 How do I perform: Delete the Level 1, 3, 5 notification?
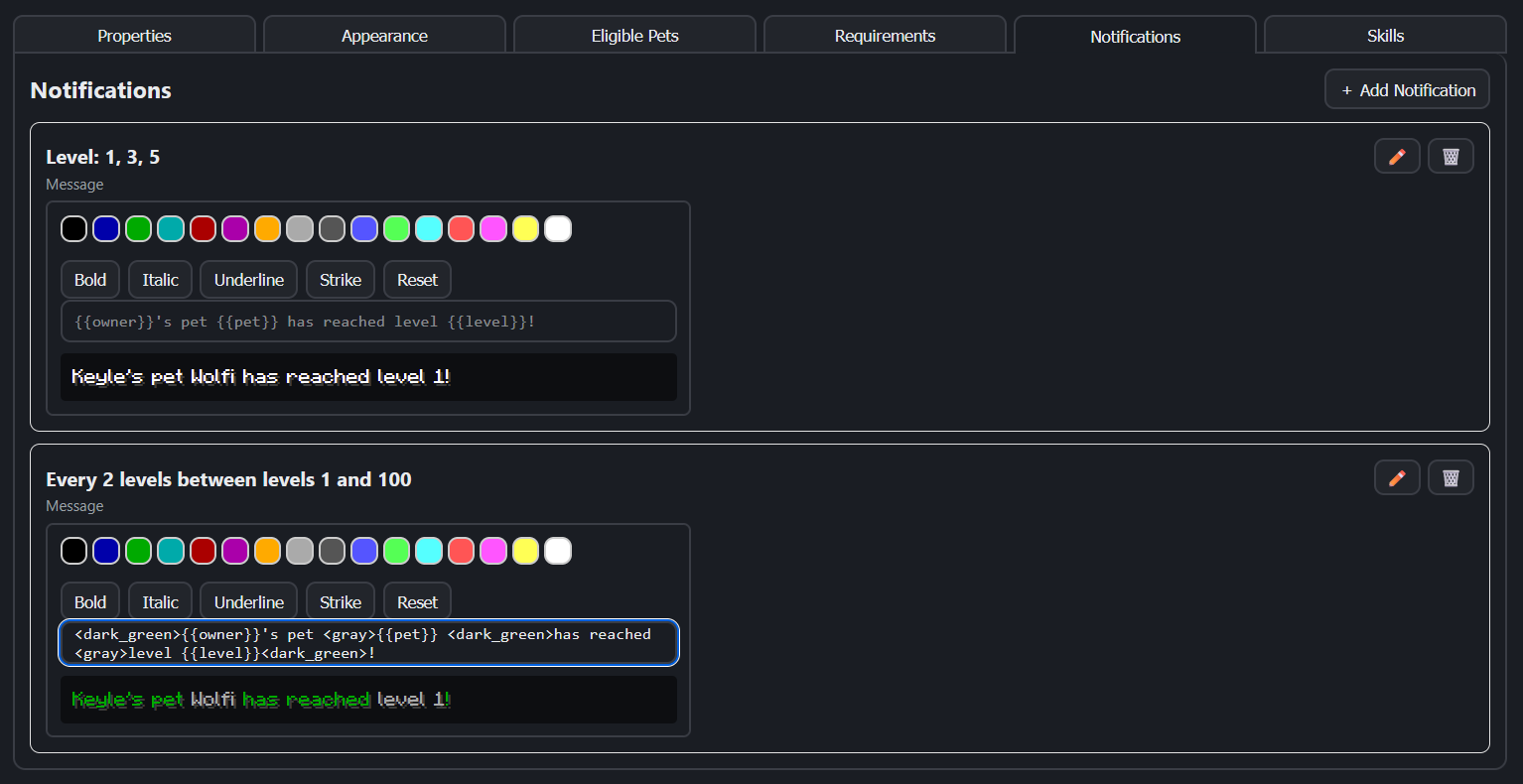(x=1451, y=157)
